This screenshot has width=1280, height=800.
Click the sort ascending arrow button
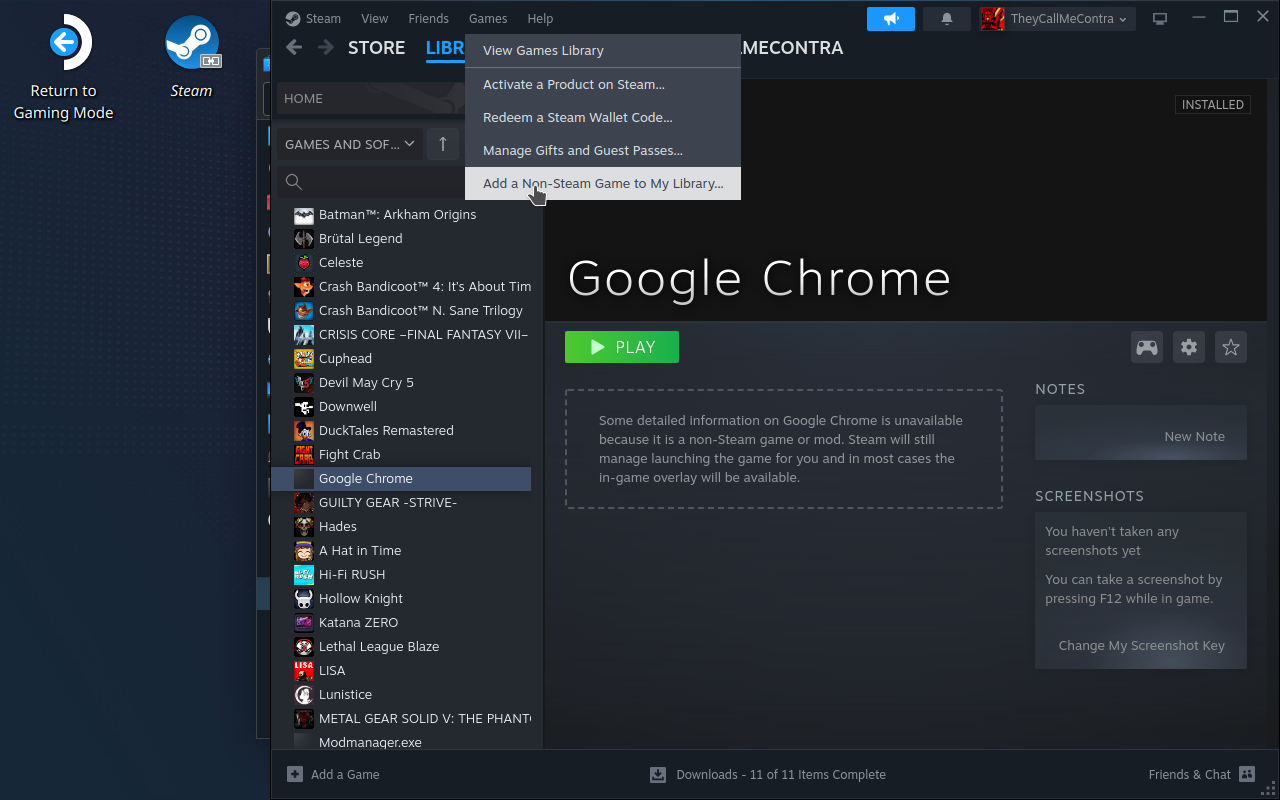click(443, 144)
